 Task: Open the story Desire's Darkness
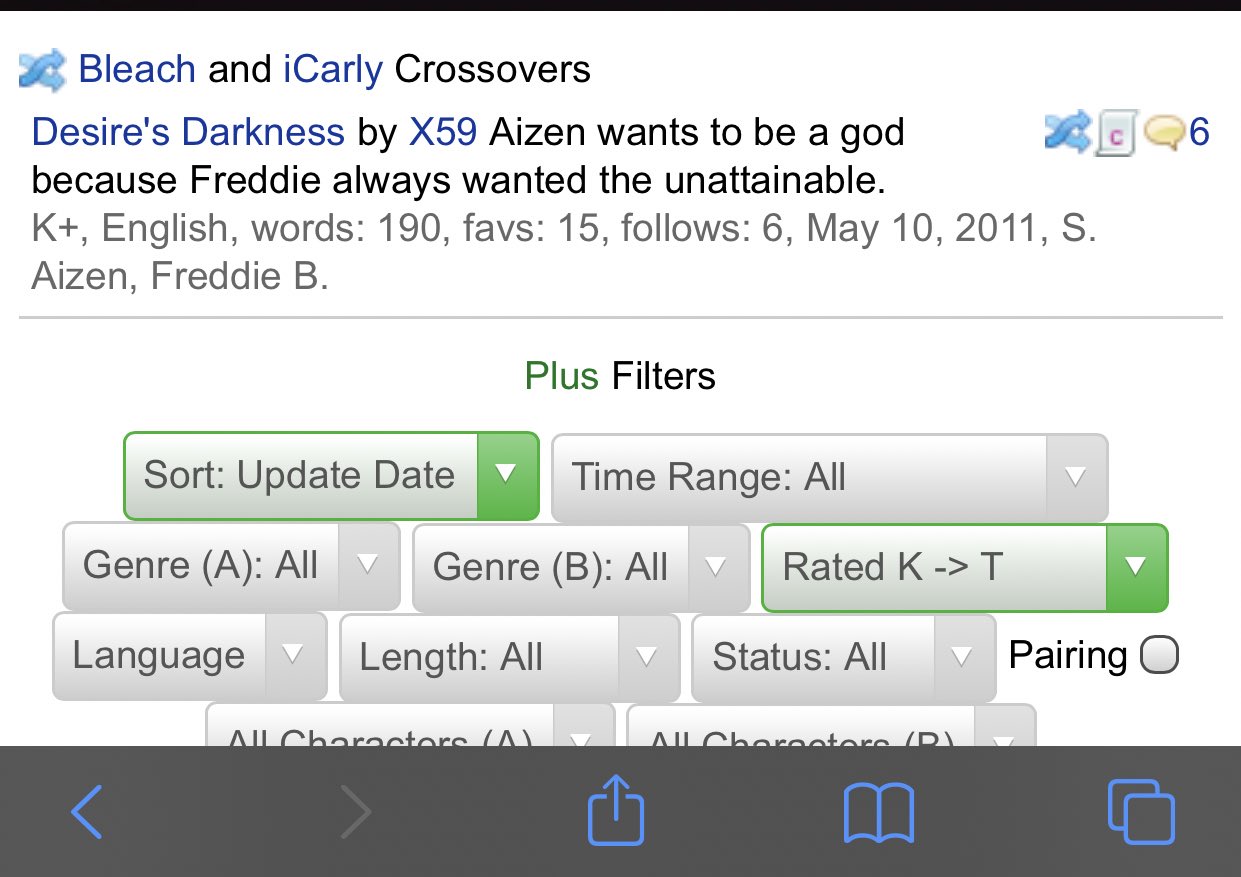(x=188, y=132)
